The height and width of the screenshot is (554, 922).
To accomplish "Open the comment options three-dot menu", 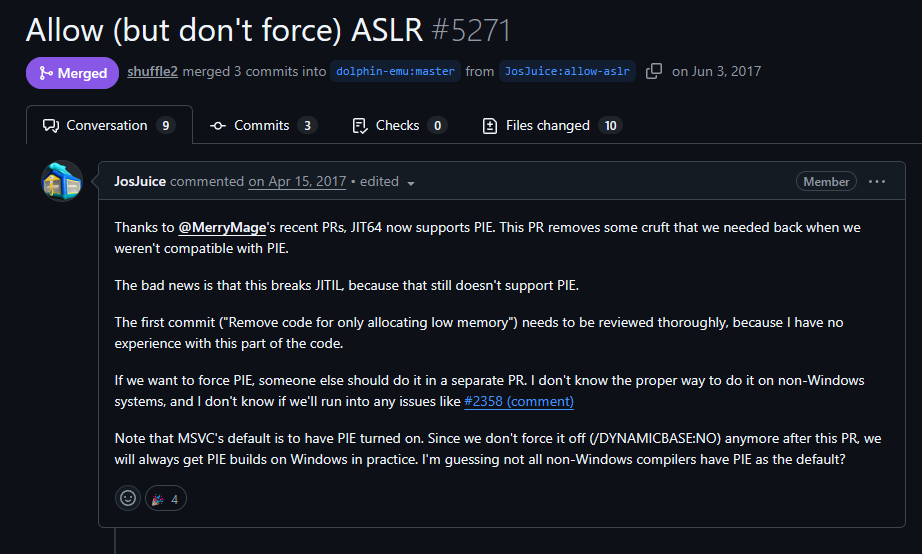I will pyautogui.click(x=877, y=182).
